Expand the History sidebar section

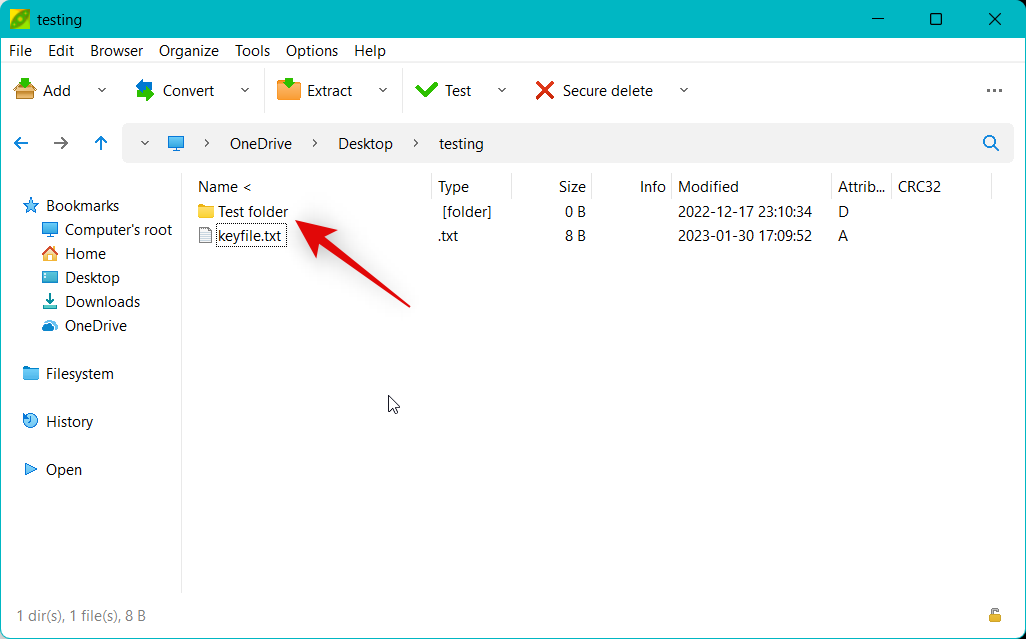pos(69,422)
